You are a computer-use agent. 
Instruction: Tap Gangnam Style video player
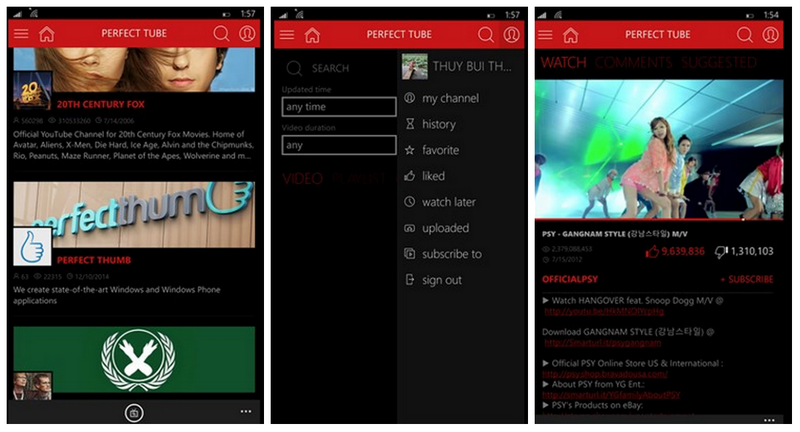click(x=659, y=148)
